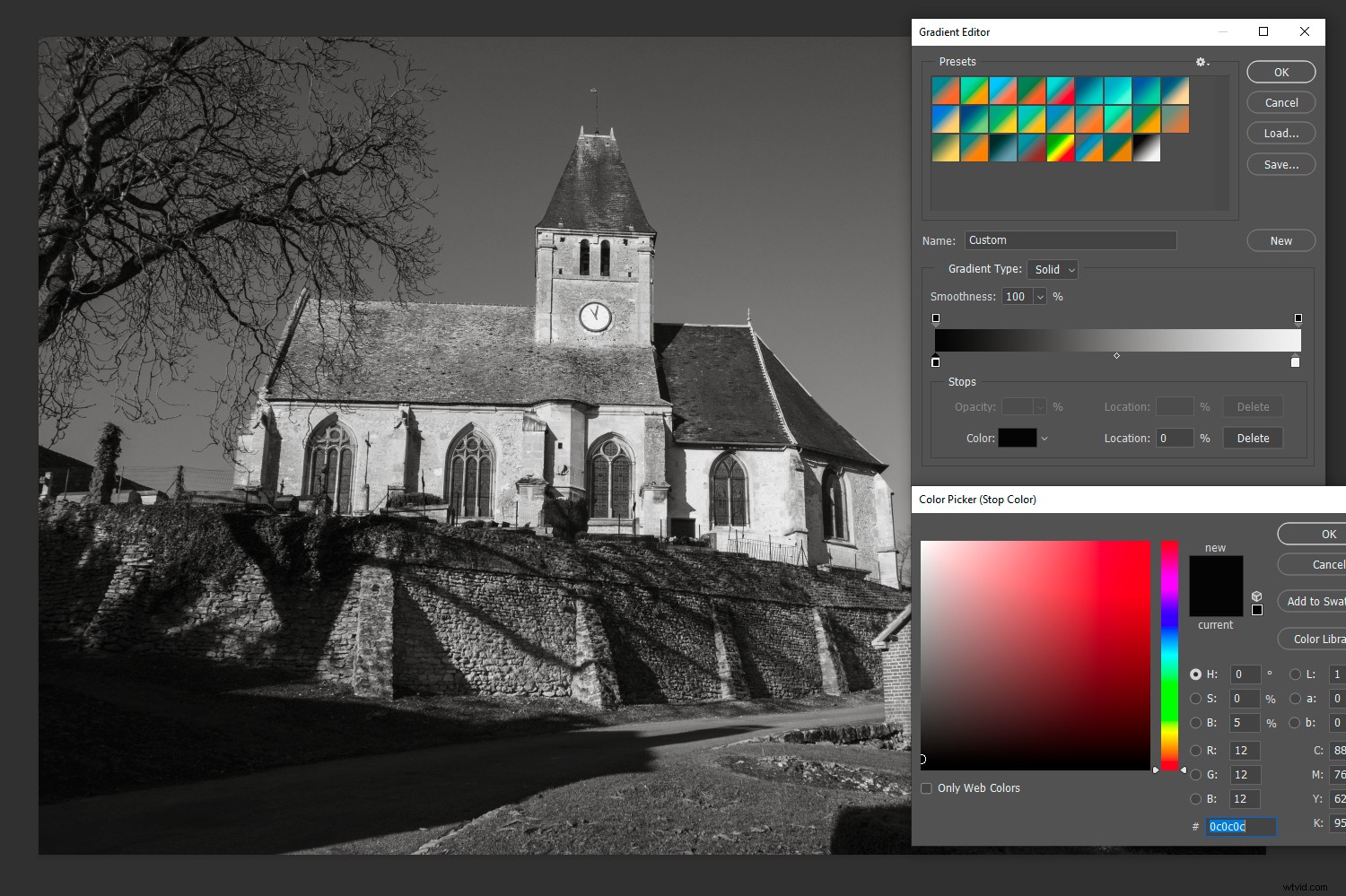This screenshot has height=896, width=1346.
Task: Open the gradient presets gear menu
Action: (1201, 62)
